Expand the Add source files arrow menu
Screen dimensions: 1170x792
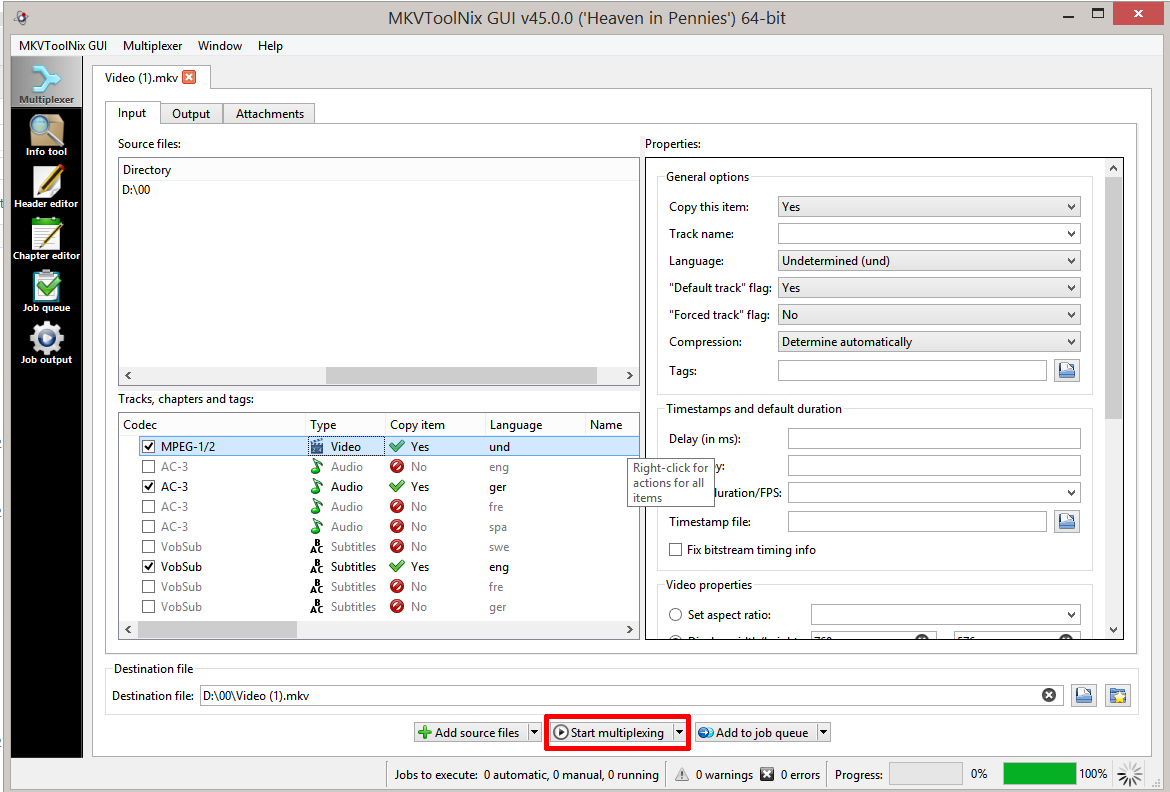pyautogui.click(x=534, y=732)
